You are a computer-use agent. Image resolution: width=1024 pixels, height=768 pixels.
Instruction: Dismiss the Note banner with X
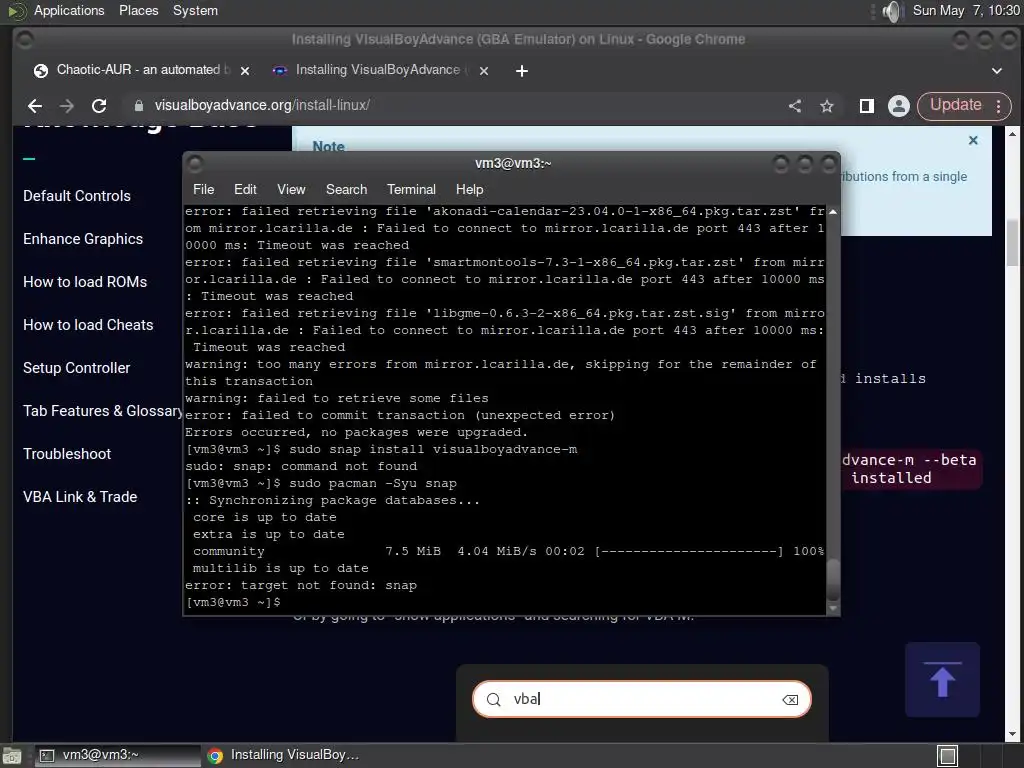[973, 140]
